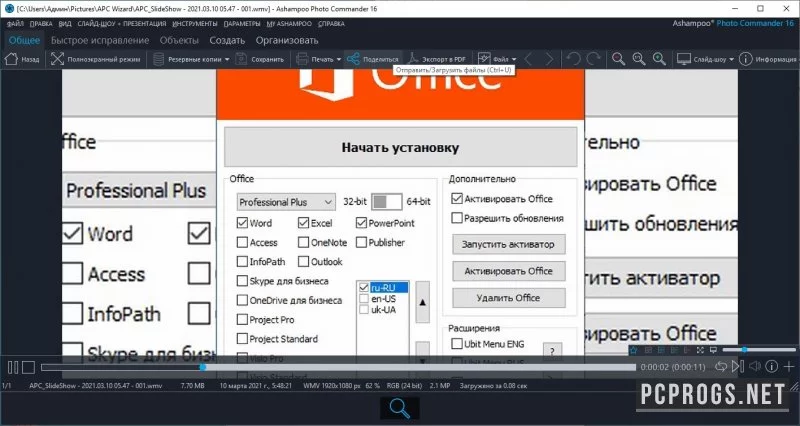Image resolution: width=800 pixels, height=426 pixels.
Task: Go back with the Назад home icon
Action: click(11, 59)
